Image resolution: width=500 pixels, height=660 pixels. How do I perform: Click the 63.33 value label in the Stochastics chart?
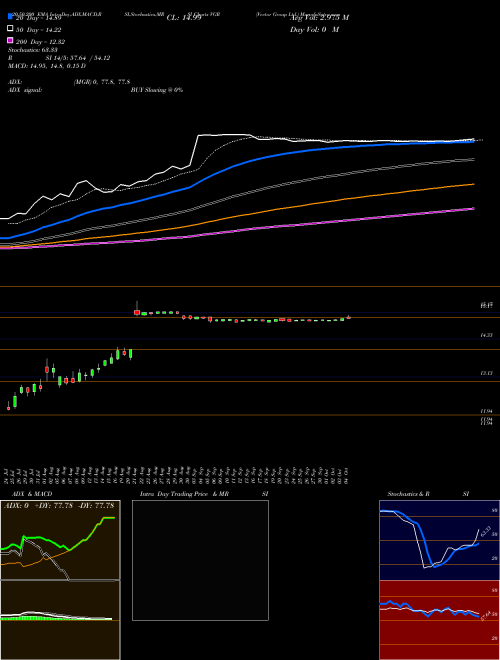pyautogui.click(x=486, y=532)
